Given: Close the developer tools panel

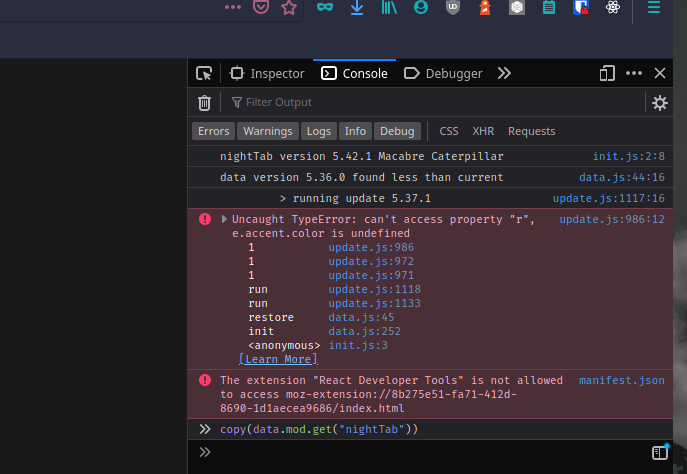Looking at the screenshot, I should (660, 73).
